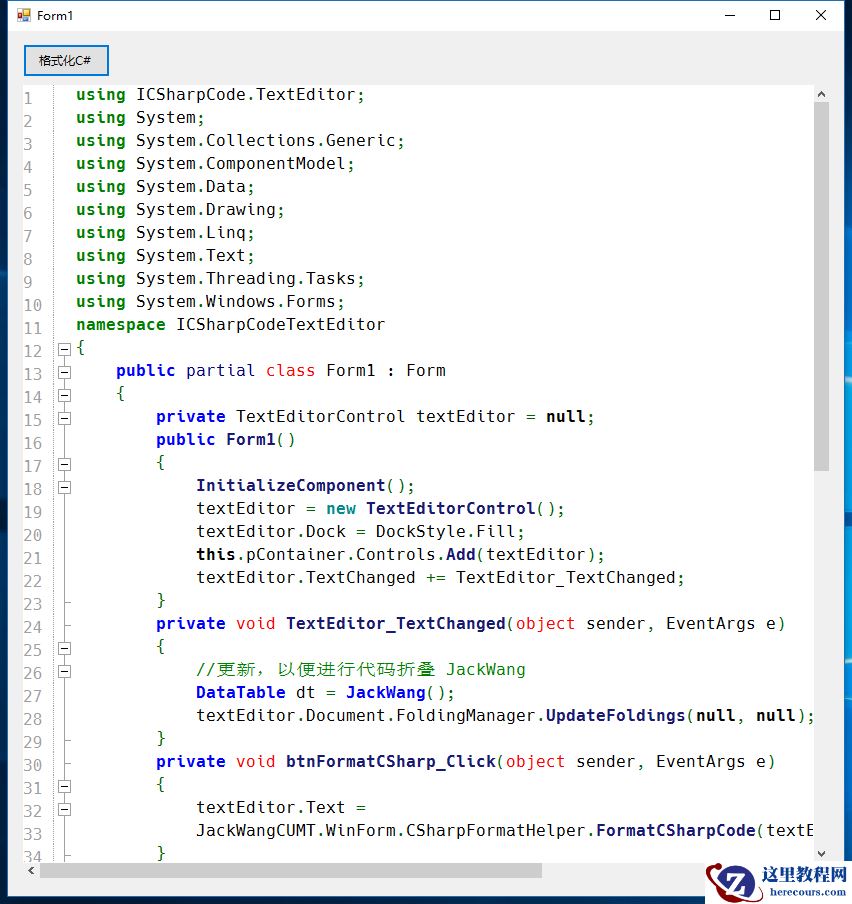Click the Form1 application icon in the title bar
Viewport: 852px width, 904px height.
tap(24, 15)
